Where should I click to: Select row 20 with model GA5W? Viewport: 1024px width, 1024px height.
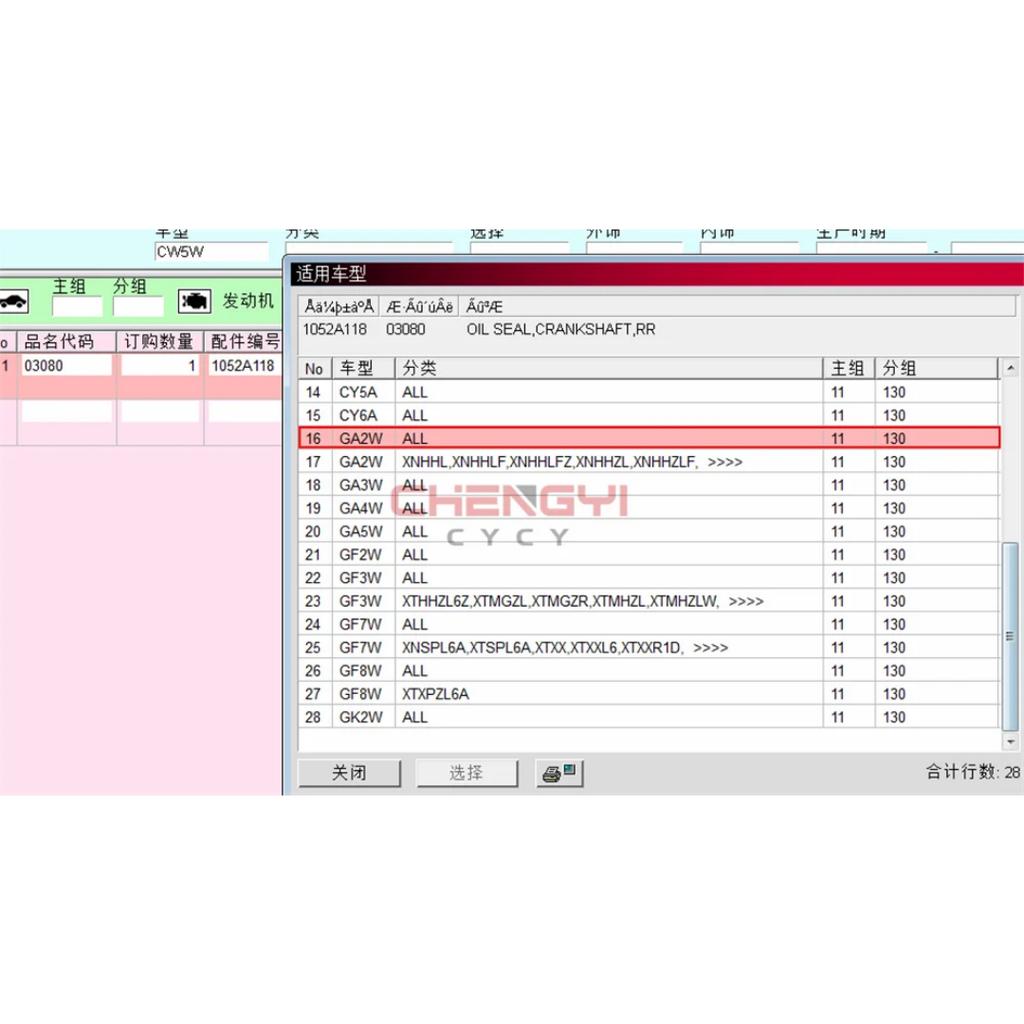coord(648,532)
